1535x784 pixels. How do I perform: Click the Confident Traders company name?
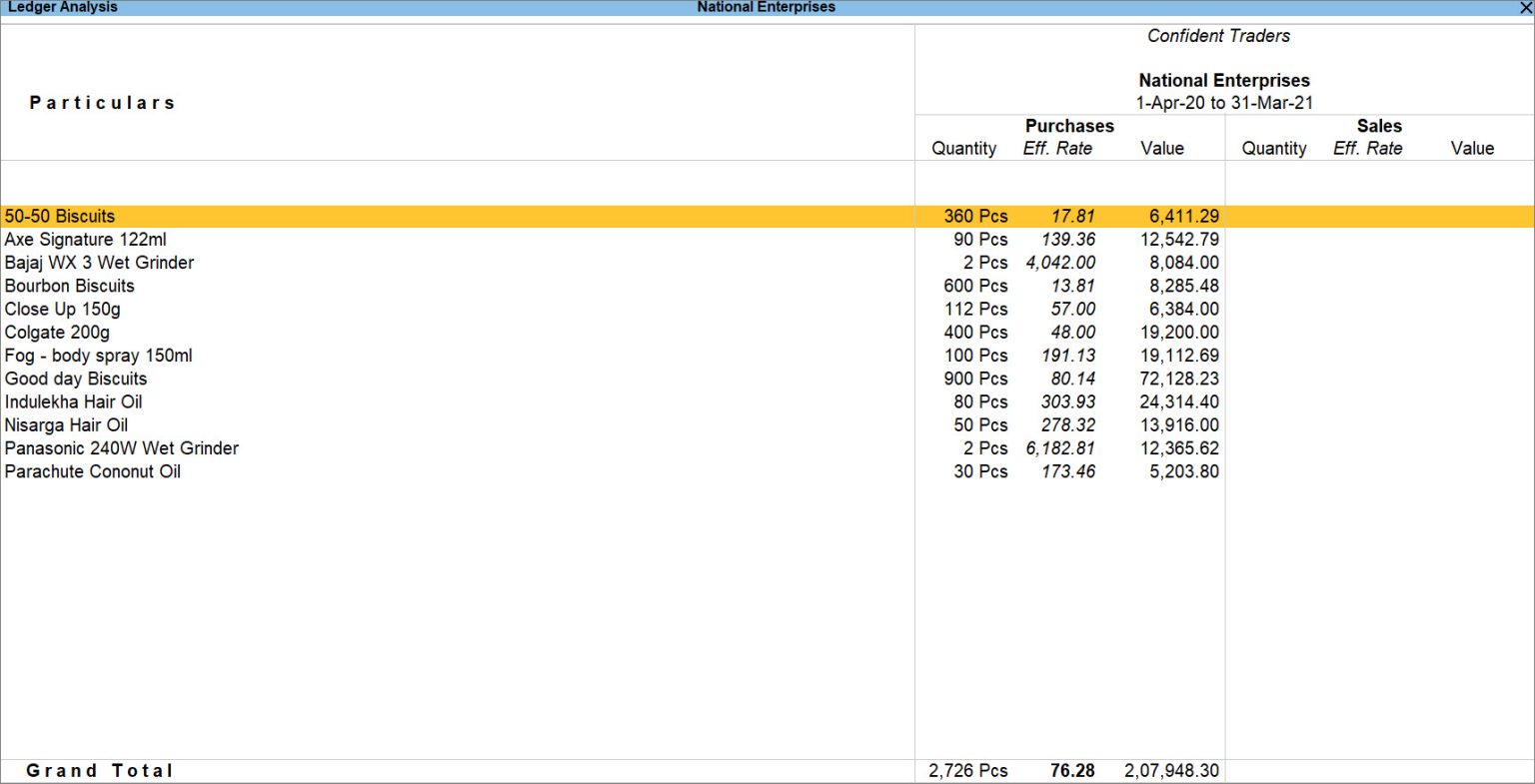coord(1218,36)
